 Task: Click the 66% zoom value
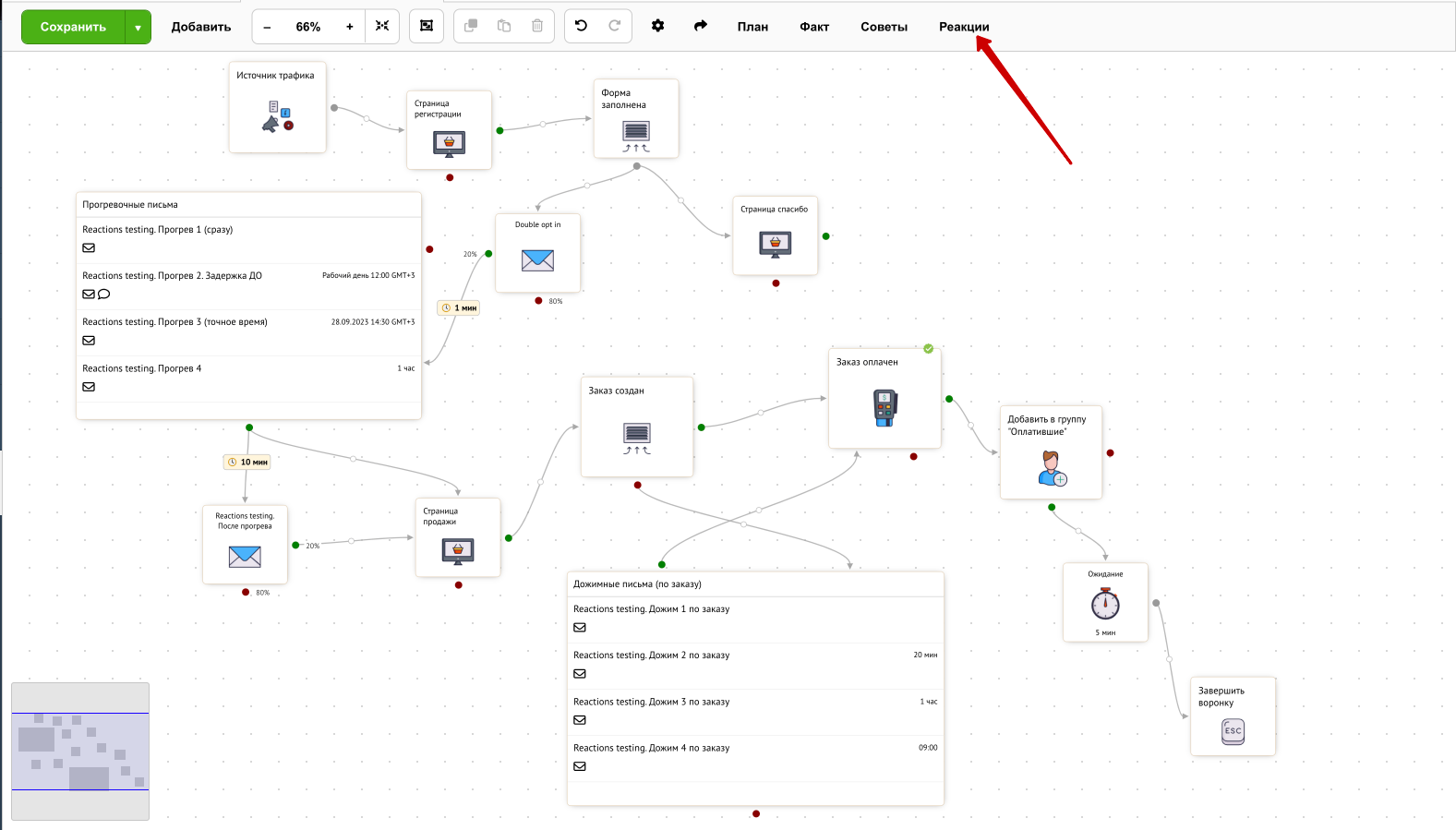(308, 27)
